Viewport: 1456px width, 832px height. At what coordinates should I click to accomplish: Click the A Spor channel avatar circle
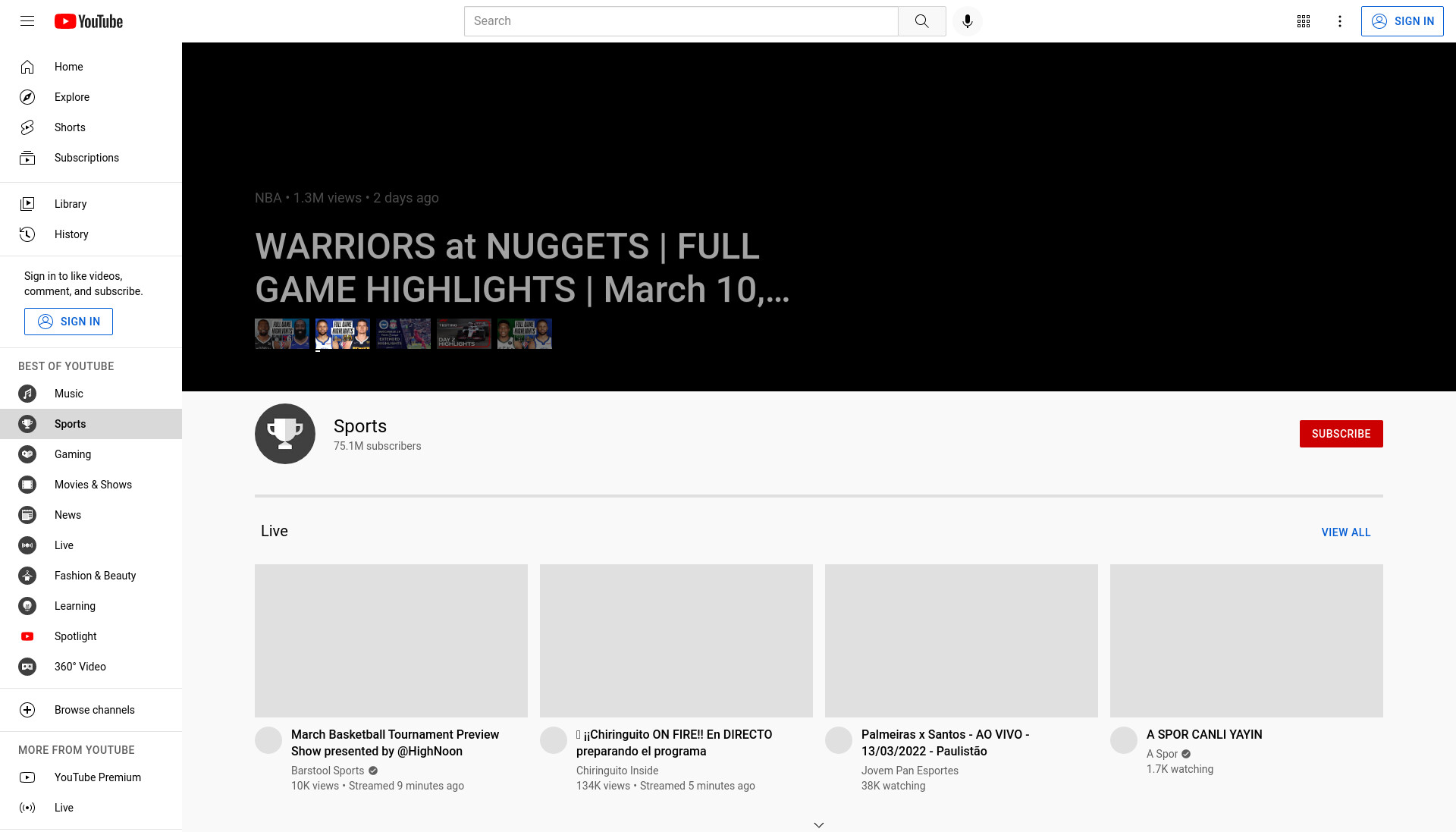(1124, 740)
